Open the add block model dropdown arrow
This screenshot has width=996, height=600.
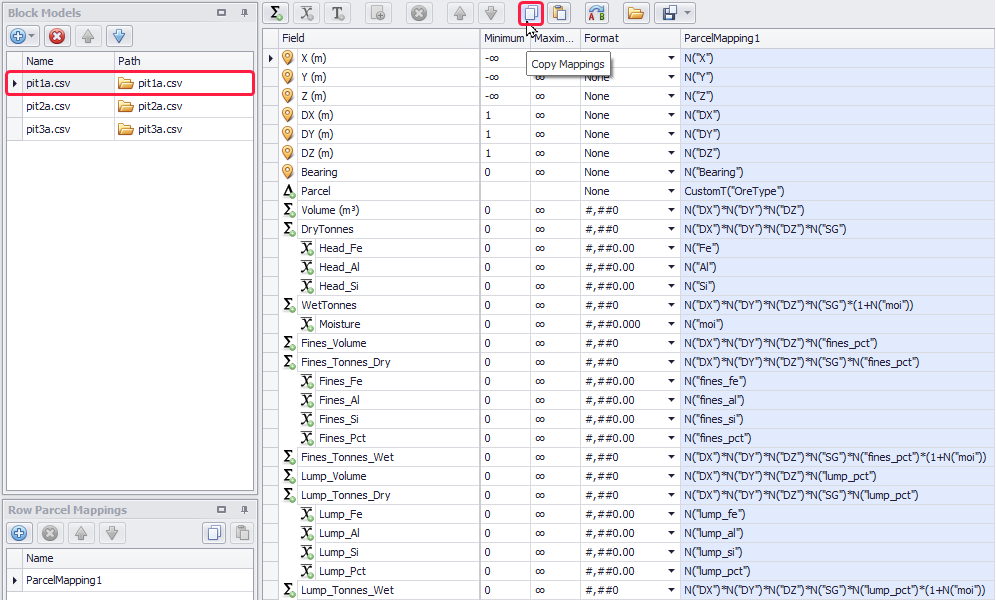pyautogui.click(x=33, y=36)
